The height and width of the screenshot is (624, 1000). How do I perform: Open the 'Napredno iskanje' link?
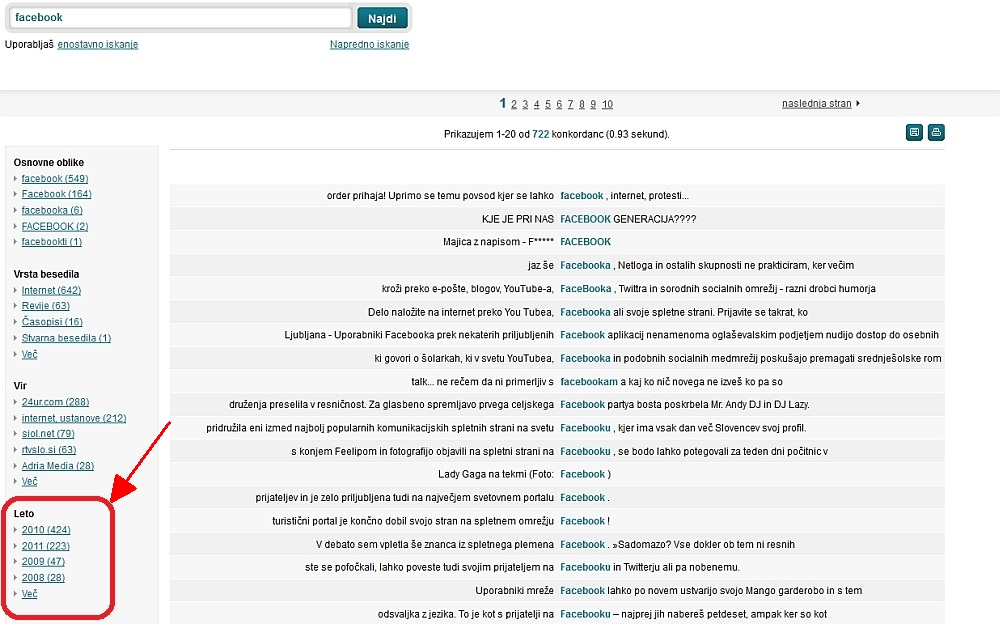(369, 45)
